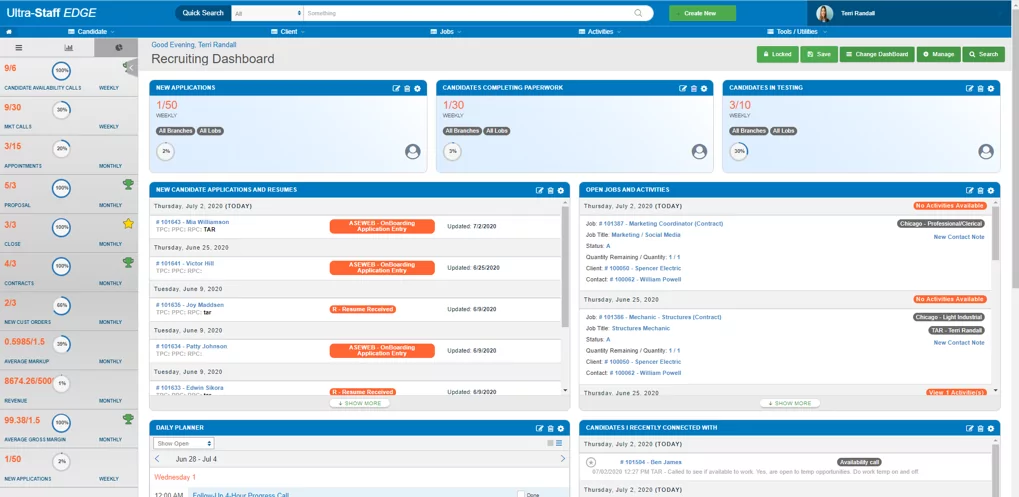1019x497 pixels.
Task: Open job # 101387 - Marketing Coordinator (Contract)
Action: (661, 223)
